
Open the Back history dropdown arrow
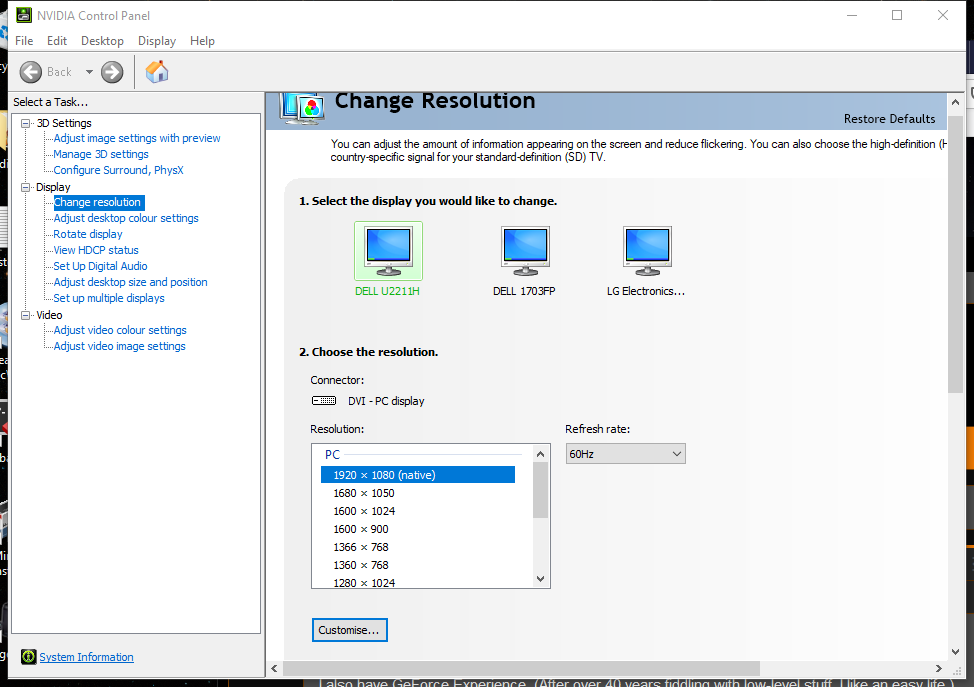coord(89,72)
